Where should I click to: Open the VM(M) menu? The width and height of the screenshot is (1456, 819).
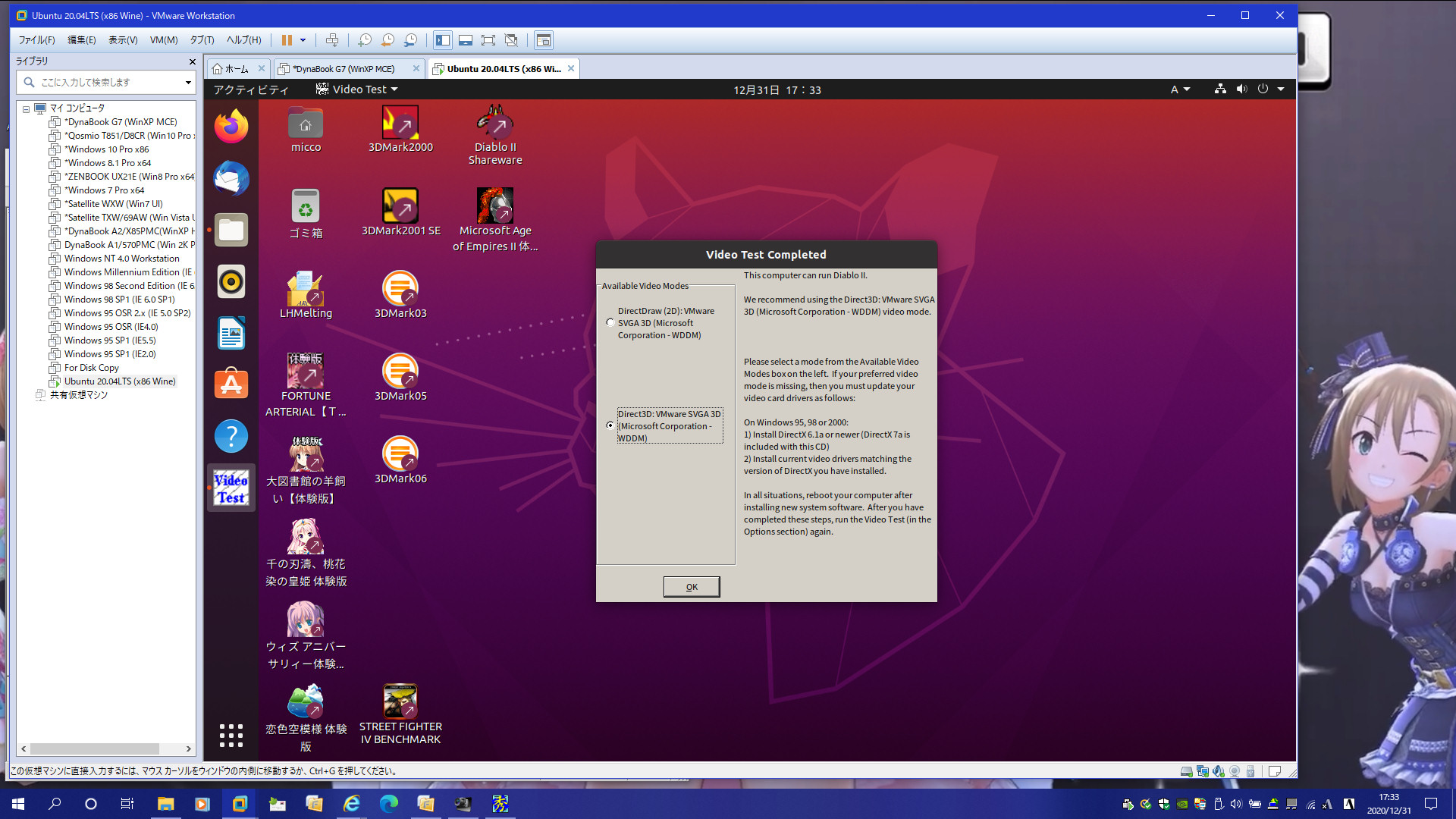pyautogui.click(x=164, y=40)
